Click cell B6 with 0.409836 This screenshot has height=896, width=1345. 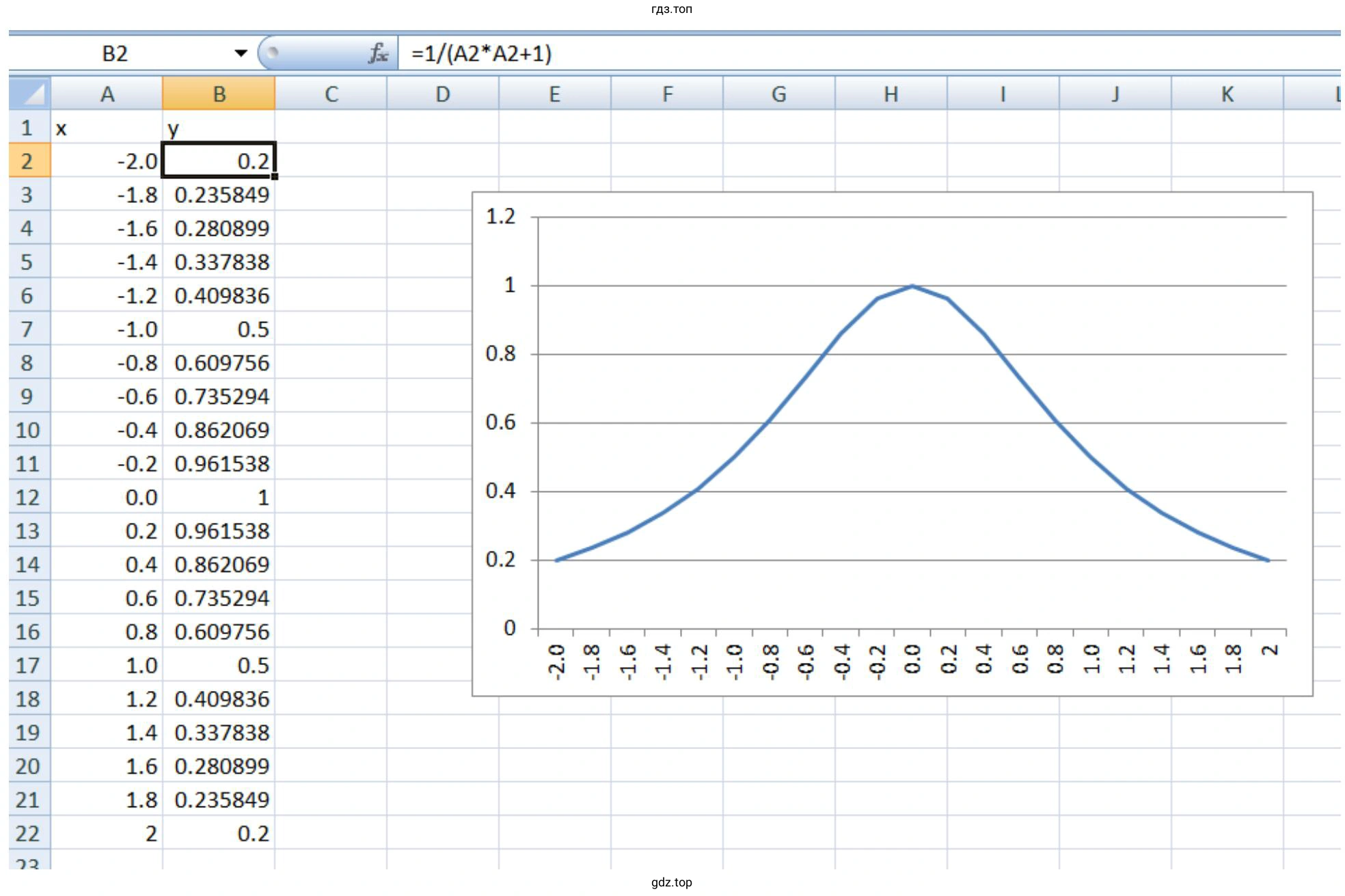pos(219,295)
